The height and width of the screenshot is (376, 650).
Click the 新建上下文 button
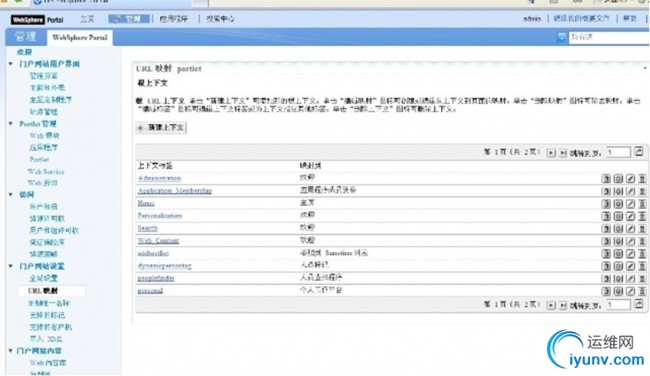pyautogui.click(x=161, y=127)
